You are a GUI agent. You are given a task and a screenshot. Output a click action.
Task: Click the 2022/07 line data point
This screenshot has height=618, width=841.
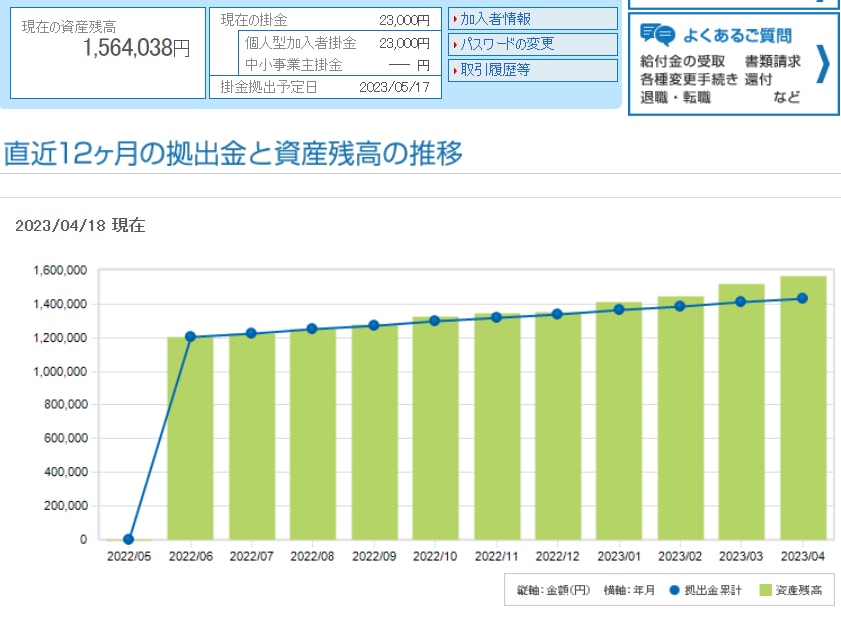(x=251, y=333)
